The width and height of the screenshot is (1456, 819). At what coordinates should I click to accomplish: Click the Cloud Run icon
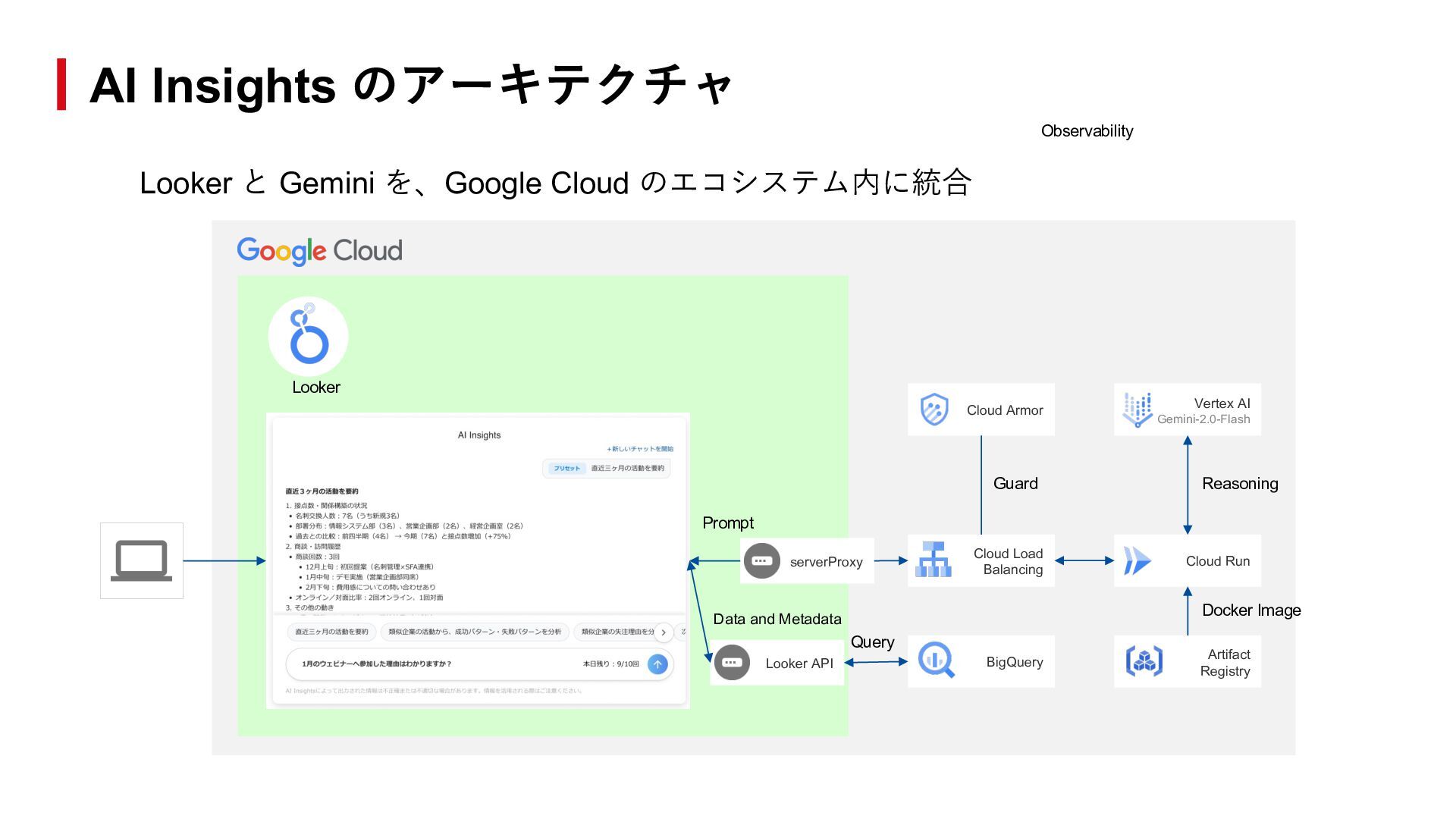click(1137, 561)
